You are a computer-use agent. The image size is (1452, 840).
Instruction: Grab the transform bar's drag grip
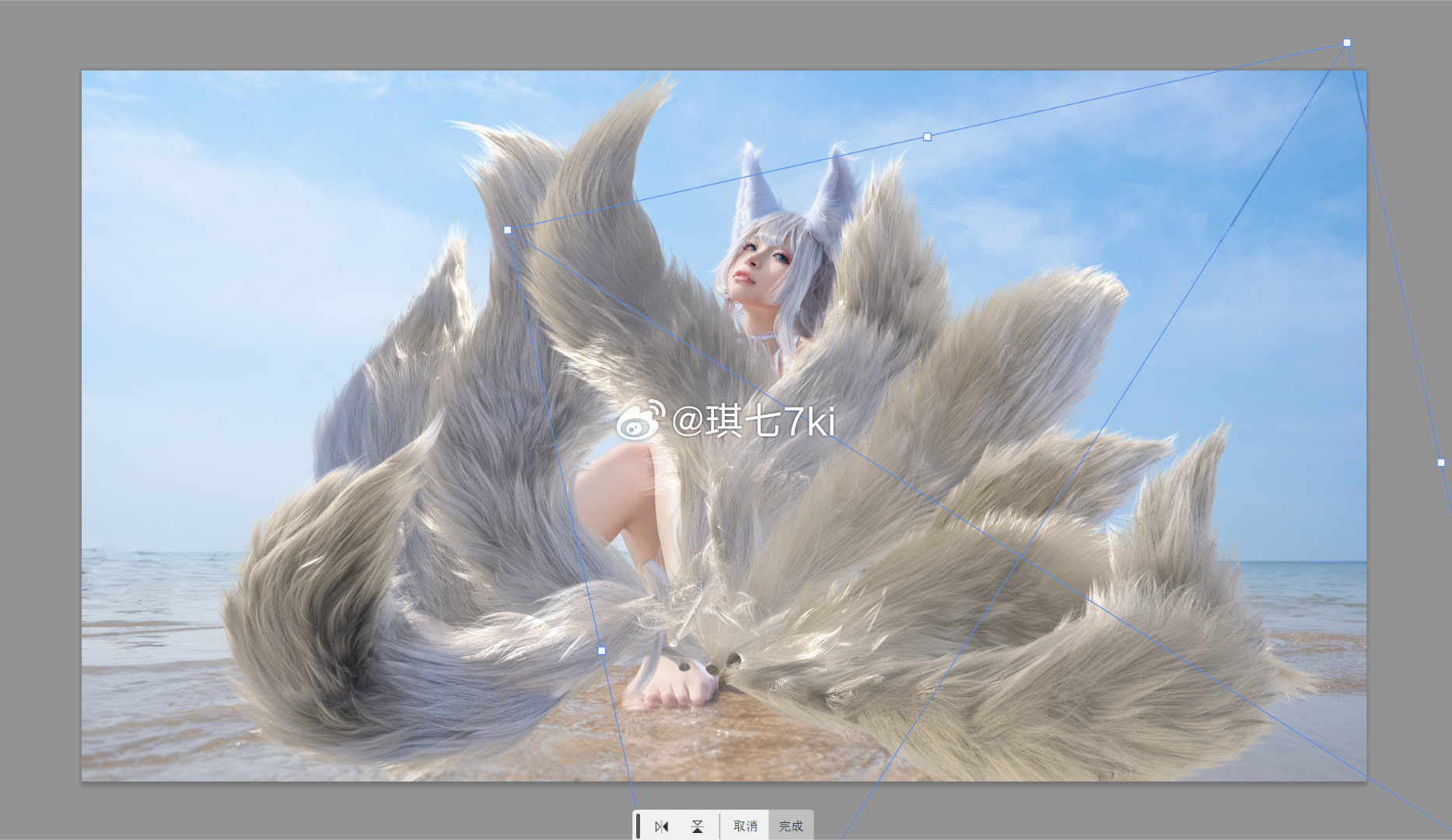(639, 826)
